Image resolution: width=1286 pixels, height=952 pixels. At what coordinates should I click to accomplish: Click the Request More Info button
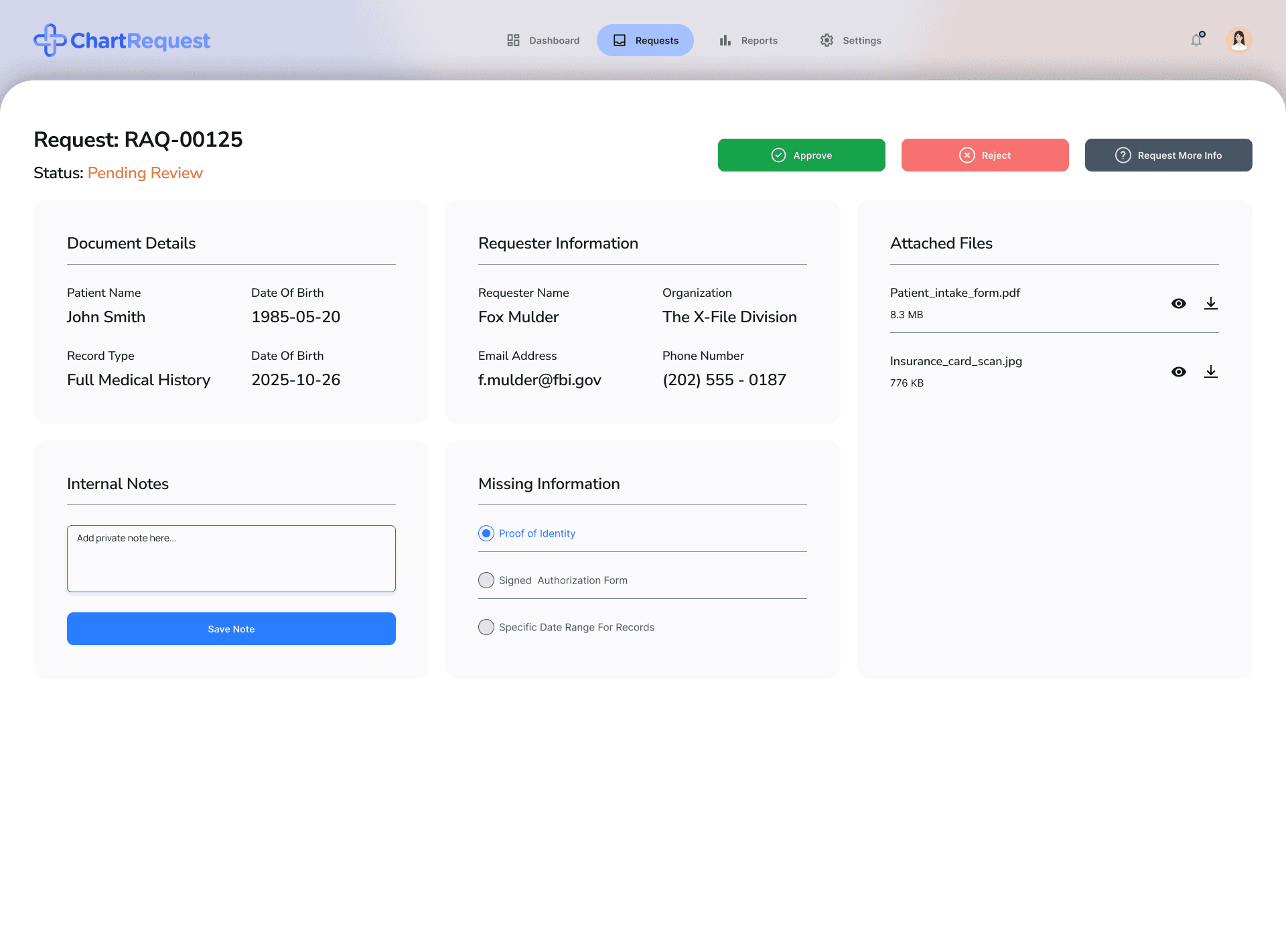pyautogui.click(x=1168, y=155)
